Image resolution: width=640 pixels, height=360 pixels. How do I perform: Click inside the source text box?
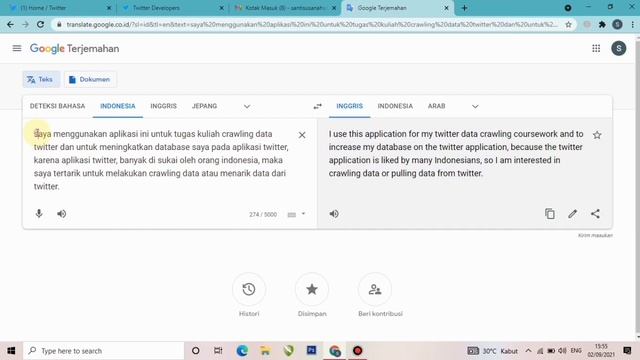point(161,160)
